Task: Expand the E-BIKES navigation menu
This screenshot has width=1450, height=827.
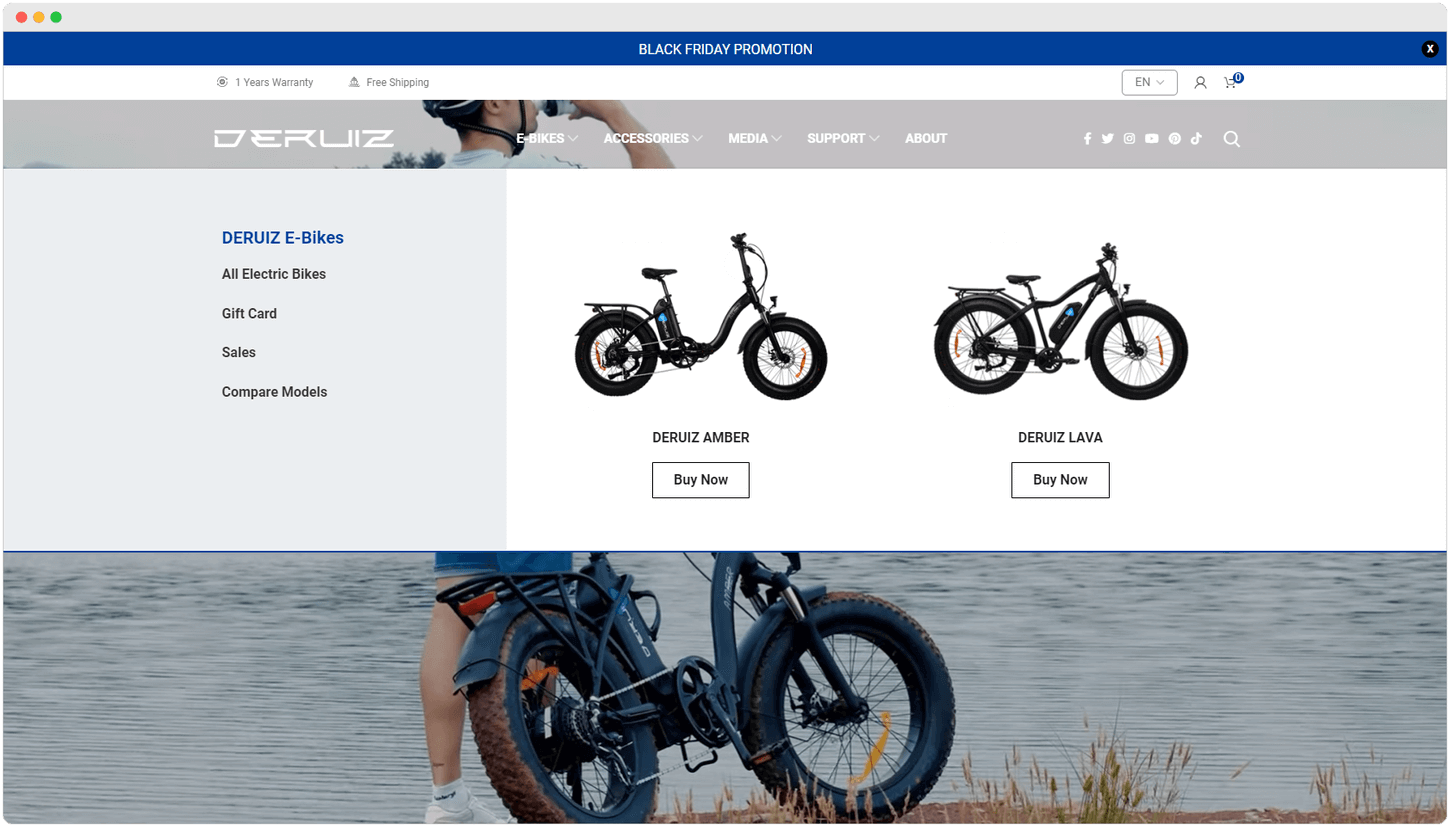Action: coord(547,138)
